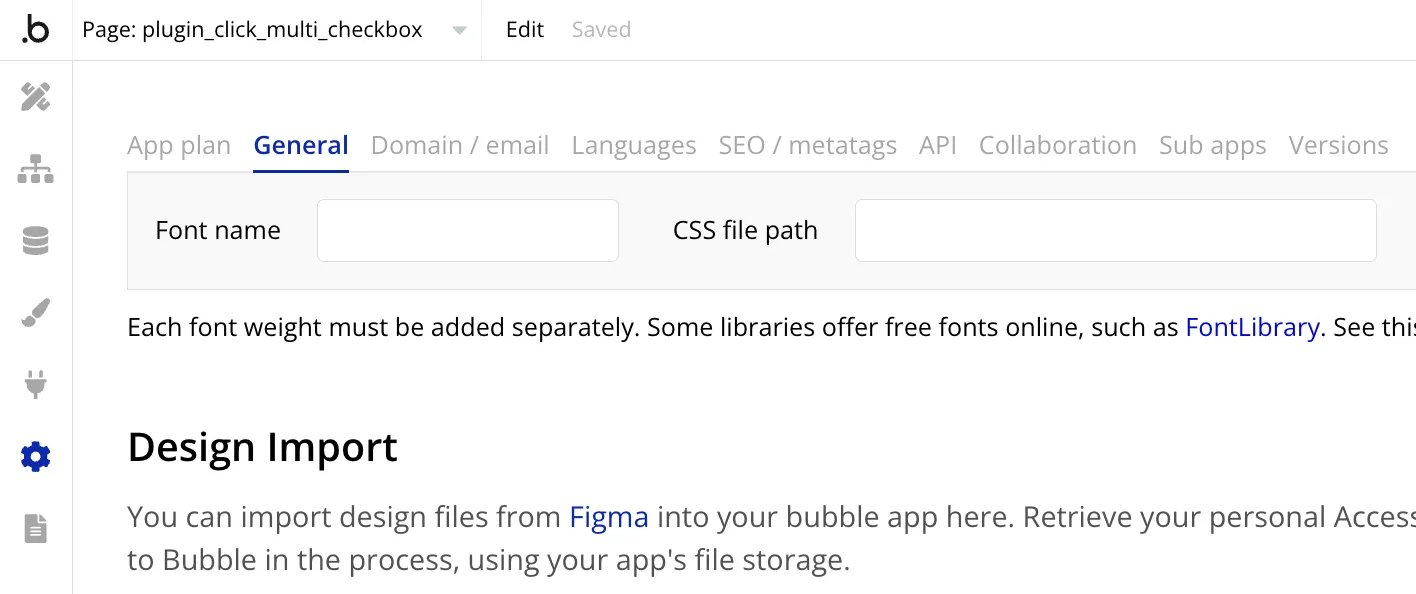The width and height of the screenshot is (1416, 594).
Task: Open the Design tab icon
Action: click(x=36, y=97)
